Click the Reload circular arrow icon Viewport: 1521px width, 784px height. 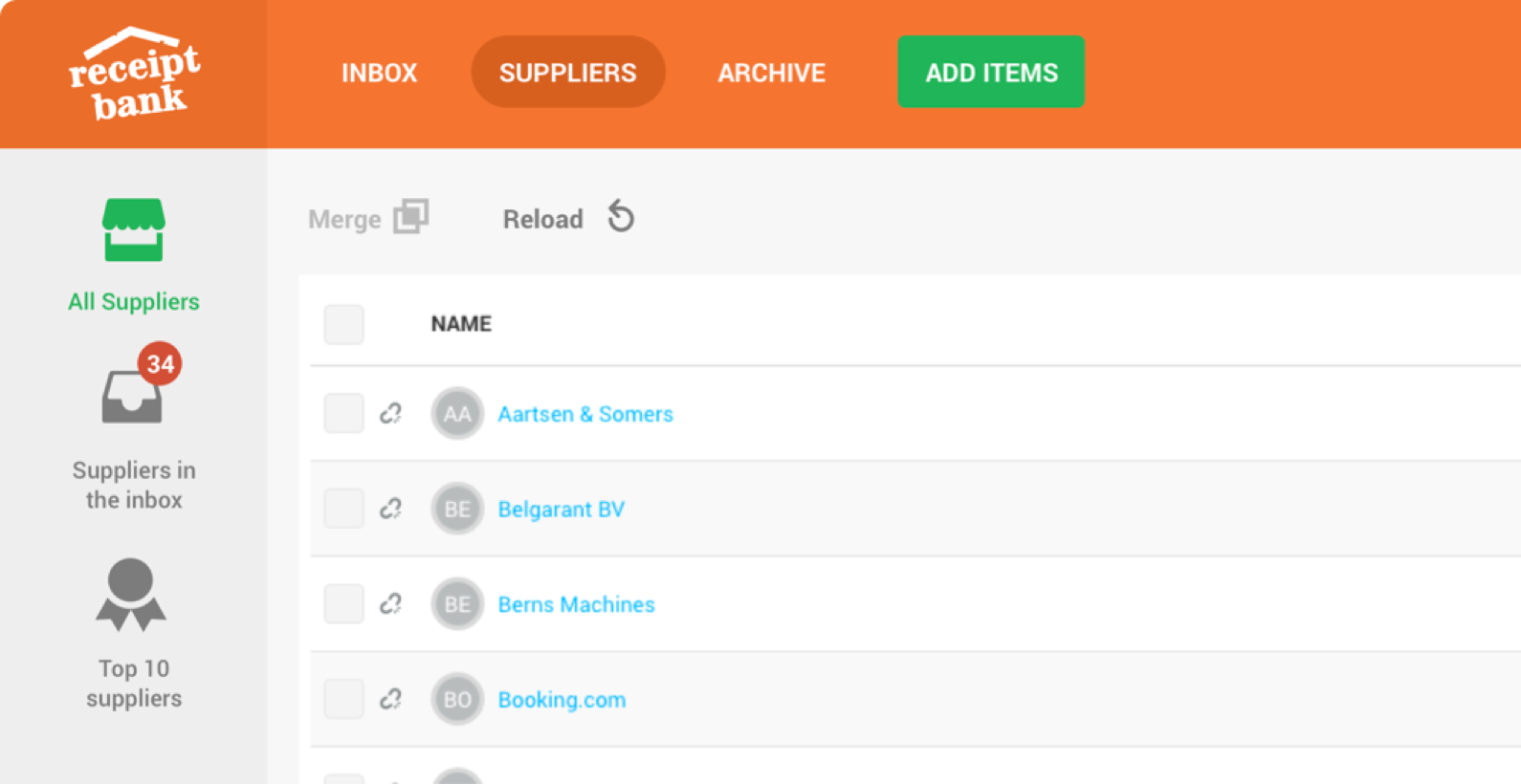621,217
